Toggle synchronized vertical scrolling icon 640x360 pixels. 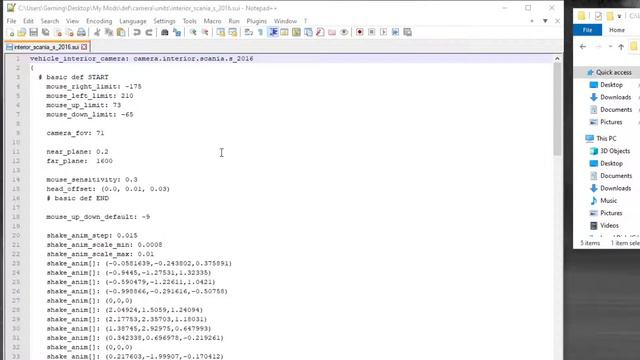click(221, 32)
